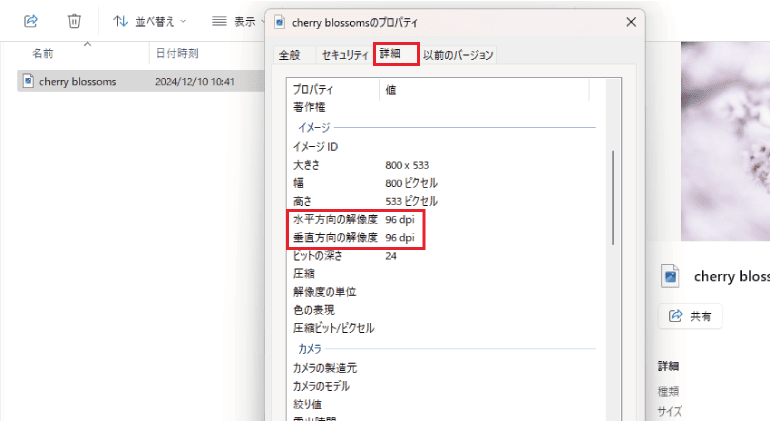Image resolution: width=770 pixels, height=421 pixels.
Task: Click the 共有 button in details pane
Action: (690, 316)
